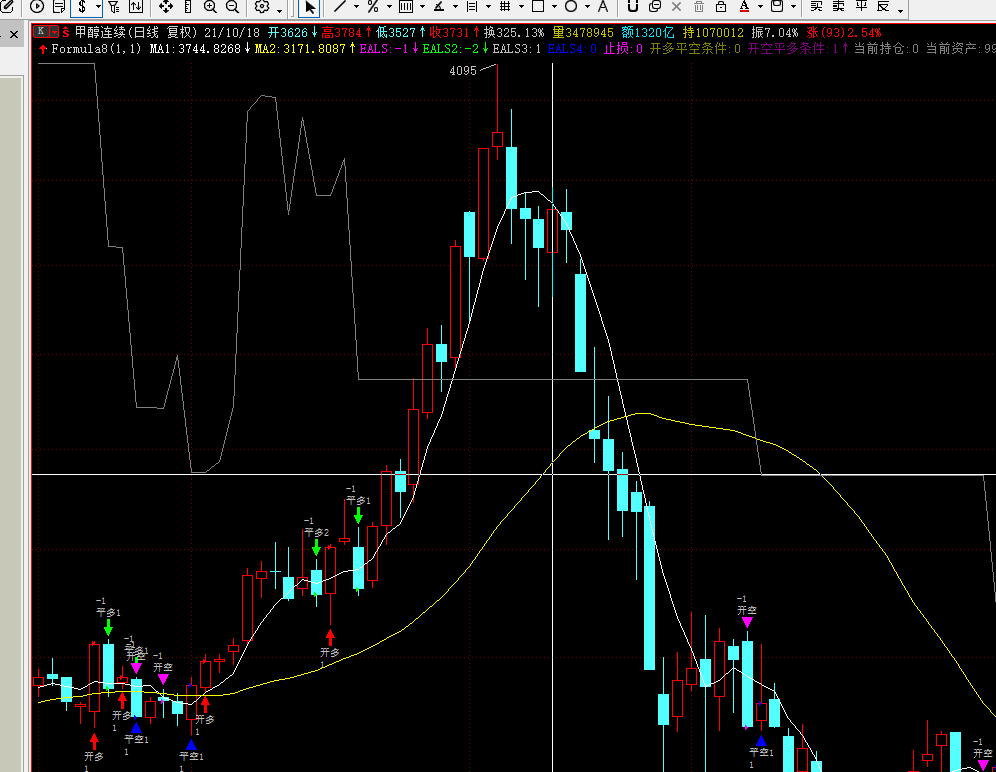
Task: Click the 开空平多条件:1 label
Action: click(793, 48)
